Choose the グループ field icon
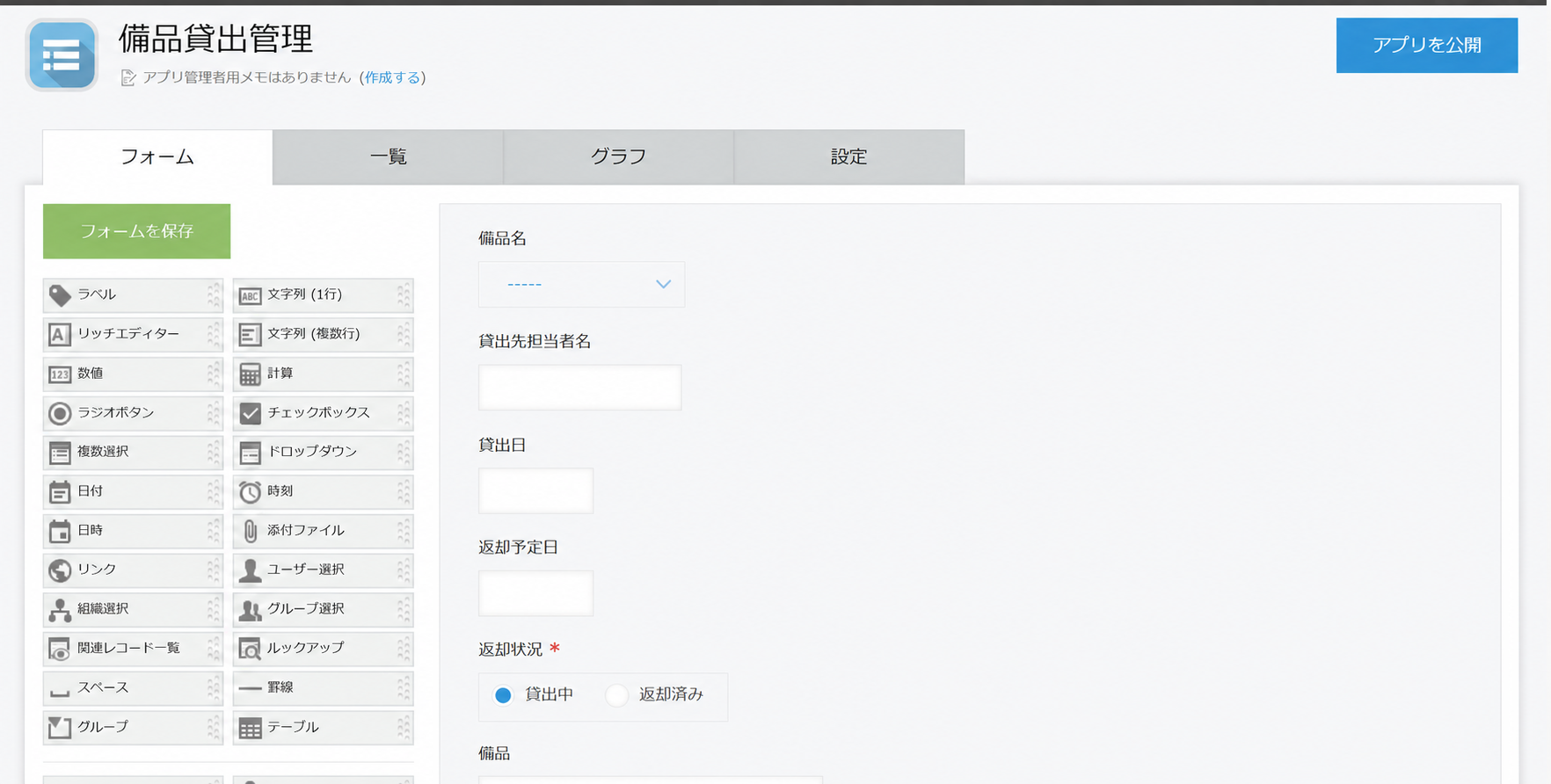 [x=60, y=728]
